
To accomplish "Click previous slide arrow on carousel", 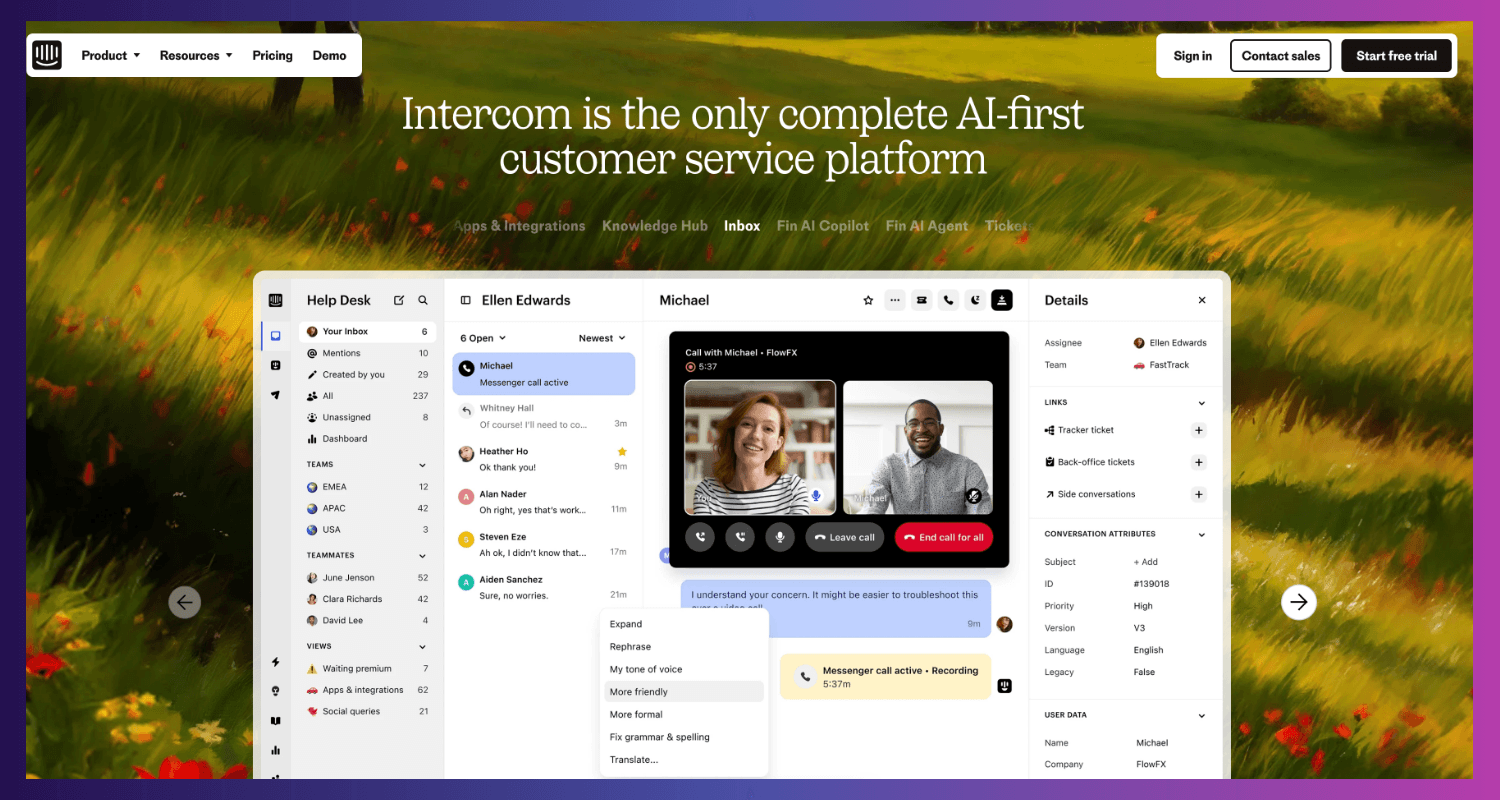I will tap(185, 602).
